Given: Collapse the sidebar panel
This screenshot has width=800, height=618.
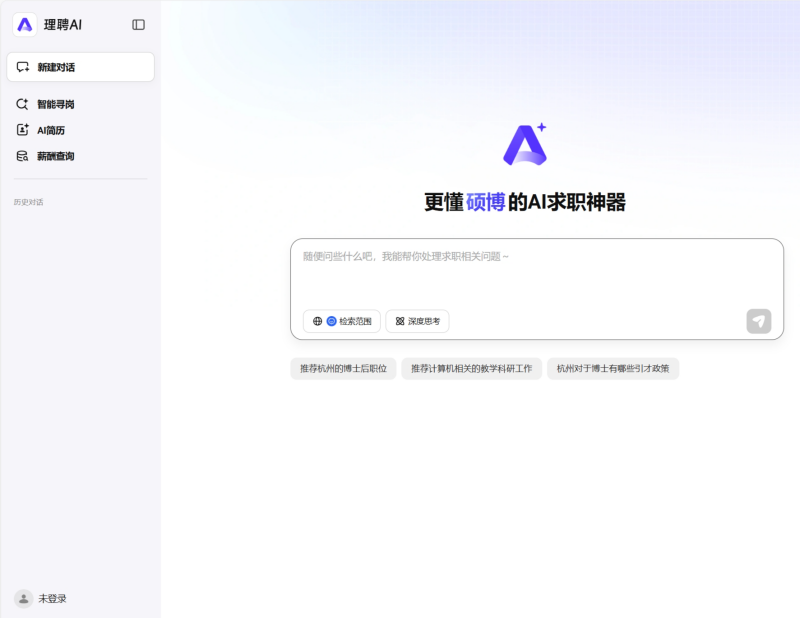Looking at the screenshot, I should [140, 24].
